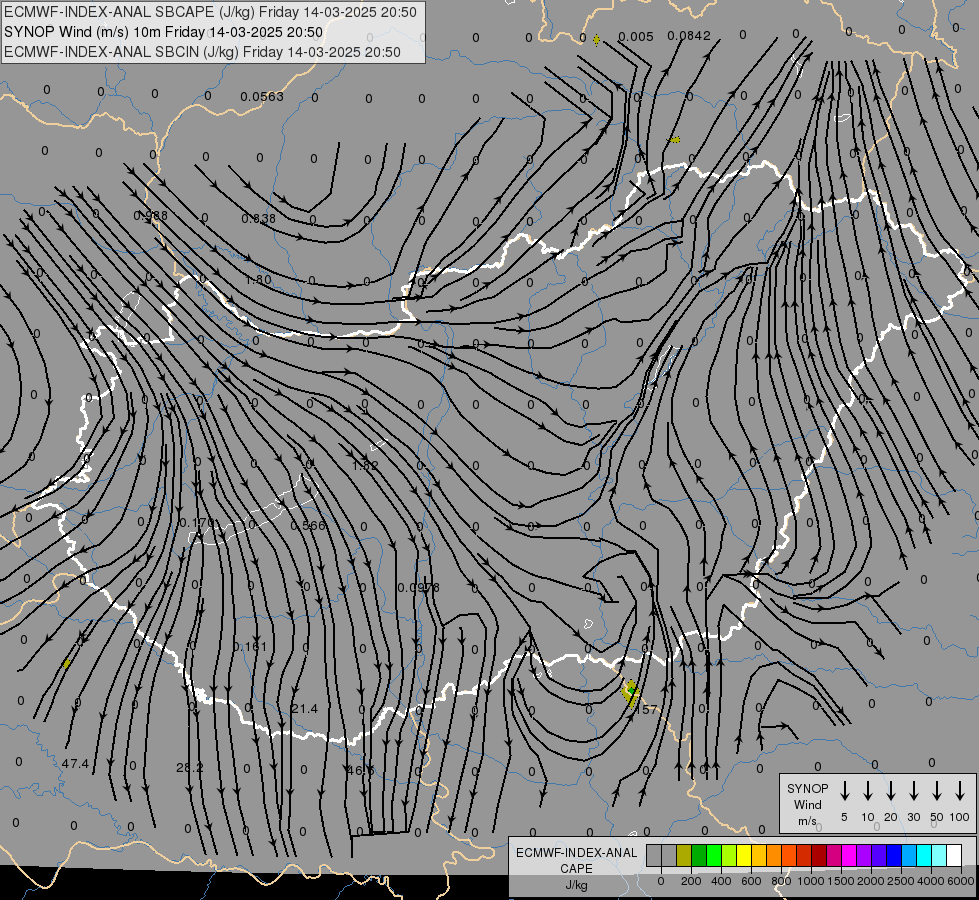Viewport: 979px width, 900px height.
Task: Click the 1500 tick label on CAPE scale
Action: point(840,881)
